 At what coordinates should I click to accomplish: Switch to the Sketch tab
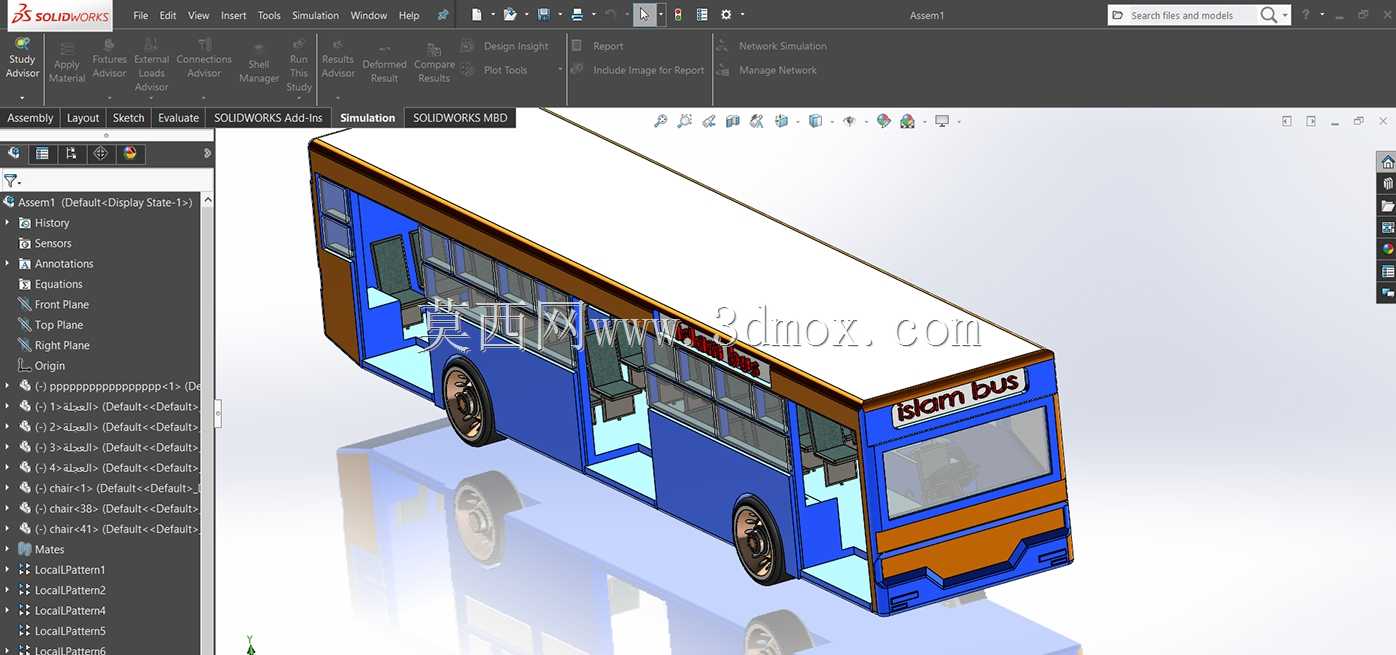128,118
